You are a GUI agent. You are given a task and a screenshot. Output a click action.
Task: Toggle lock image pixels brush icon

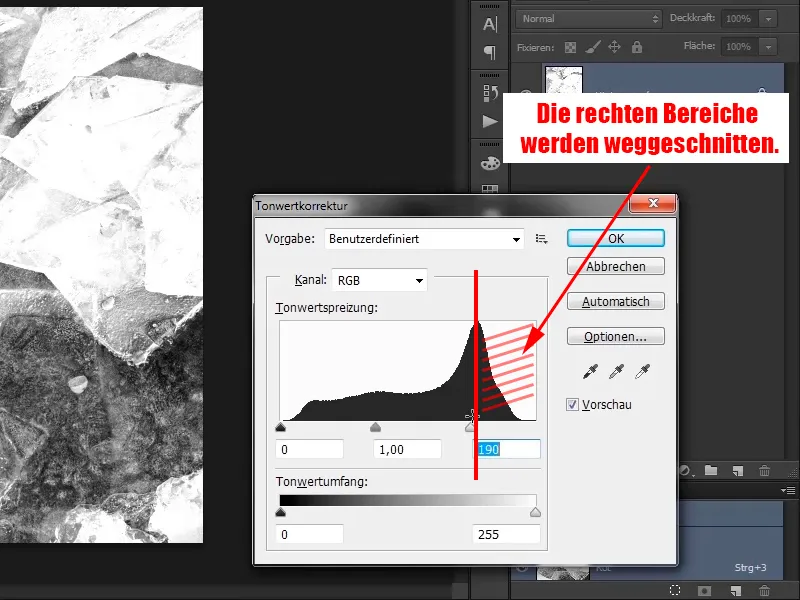click(x=592, y=47)
